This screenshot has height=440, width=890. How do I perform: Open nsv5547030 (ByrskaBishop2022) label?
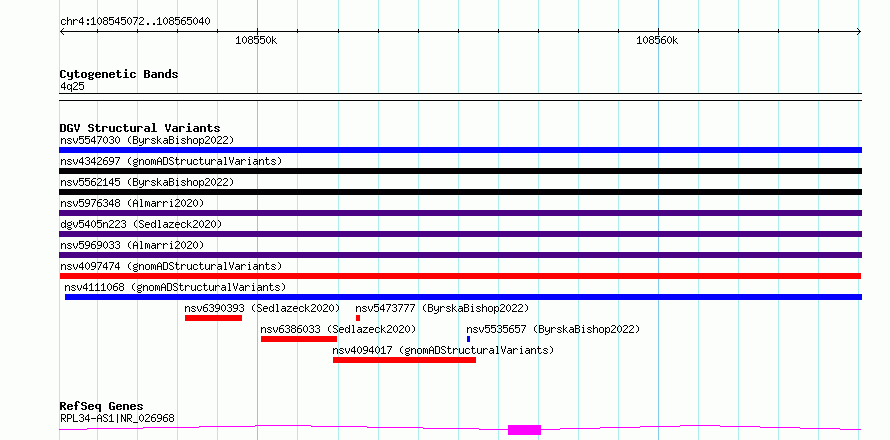[x=147, y=140]
